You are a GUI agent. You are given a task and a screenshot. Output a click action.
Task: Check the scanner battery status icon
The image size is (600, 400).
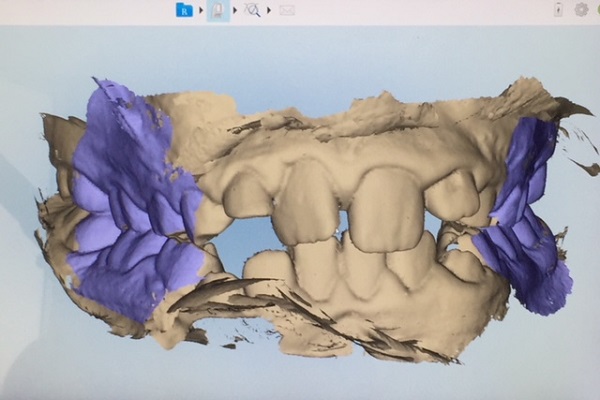pos(558,10)
